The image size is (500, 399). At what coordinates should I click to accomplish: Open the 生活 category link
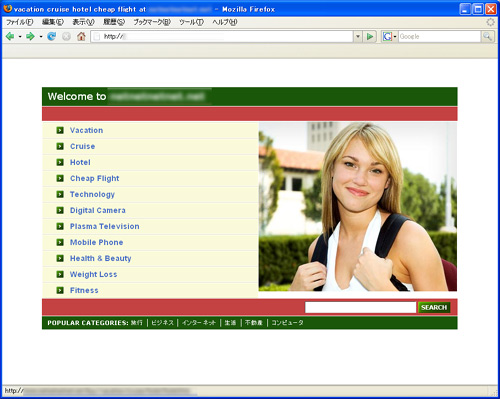(x=230, y=323)
